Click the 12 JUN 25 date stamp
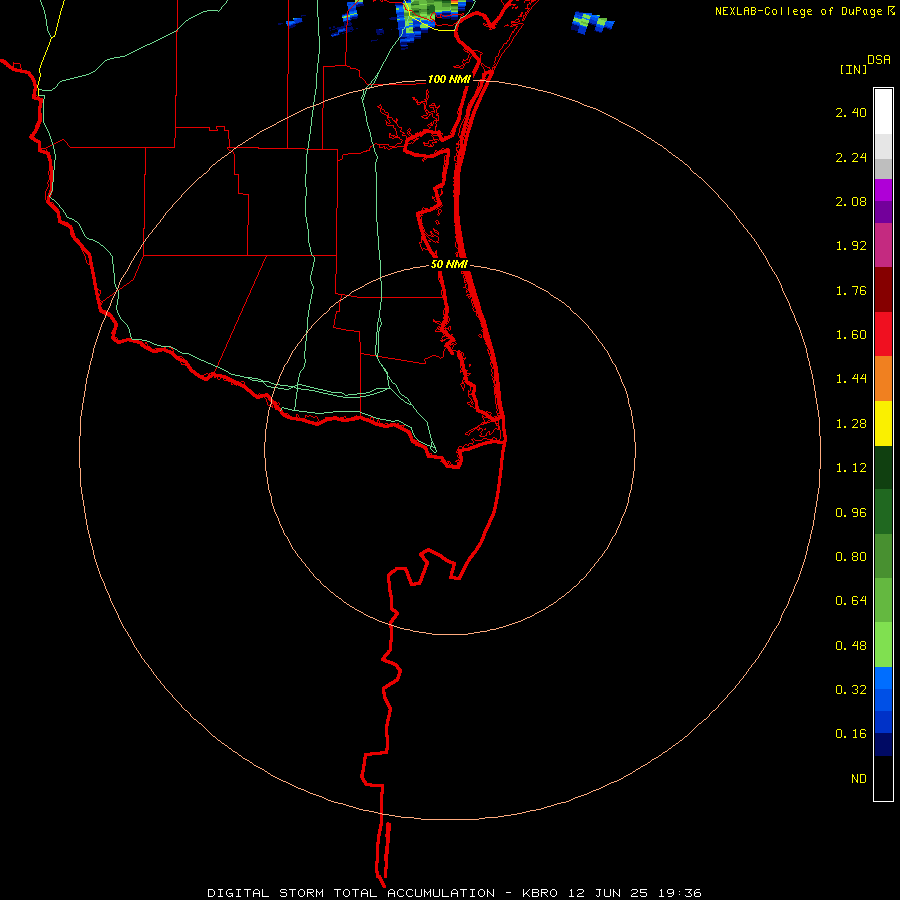This screenshot has height=900, width=900. 608,893
